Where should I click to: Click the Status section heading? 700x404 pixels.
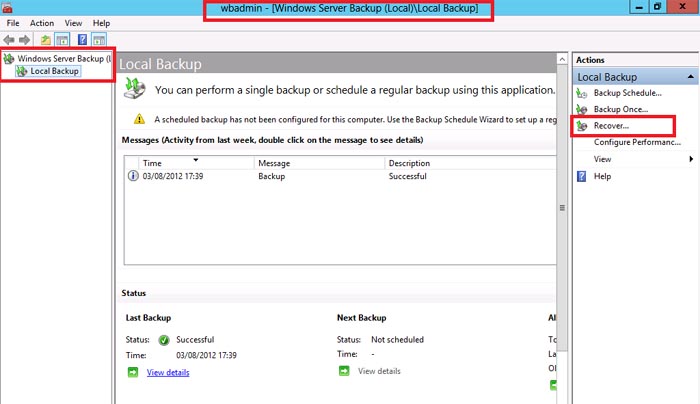[133, 293]
